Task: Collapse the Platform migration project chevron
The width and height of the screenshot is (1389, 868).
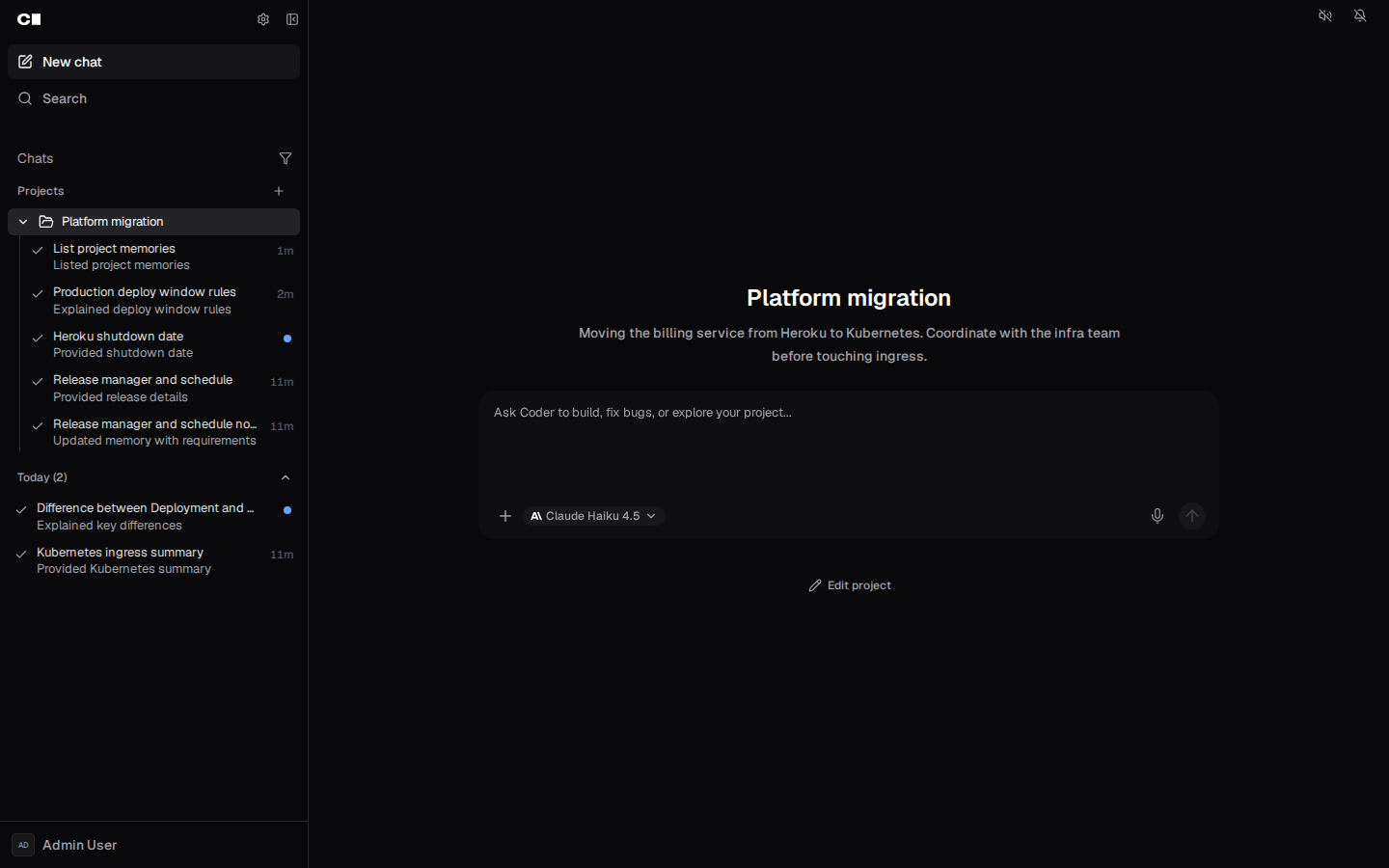Action: [23, 222]
